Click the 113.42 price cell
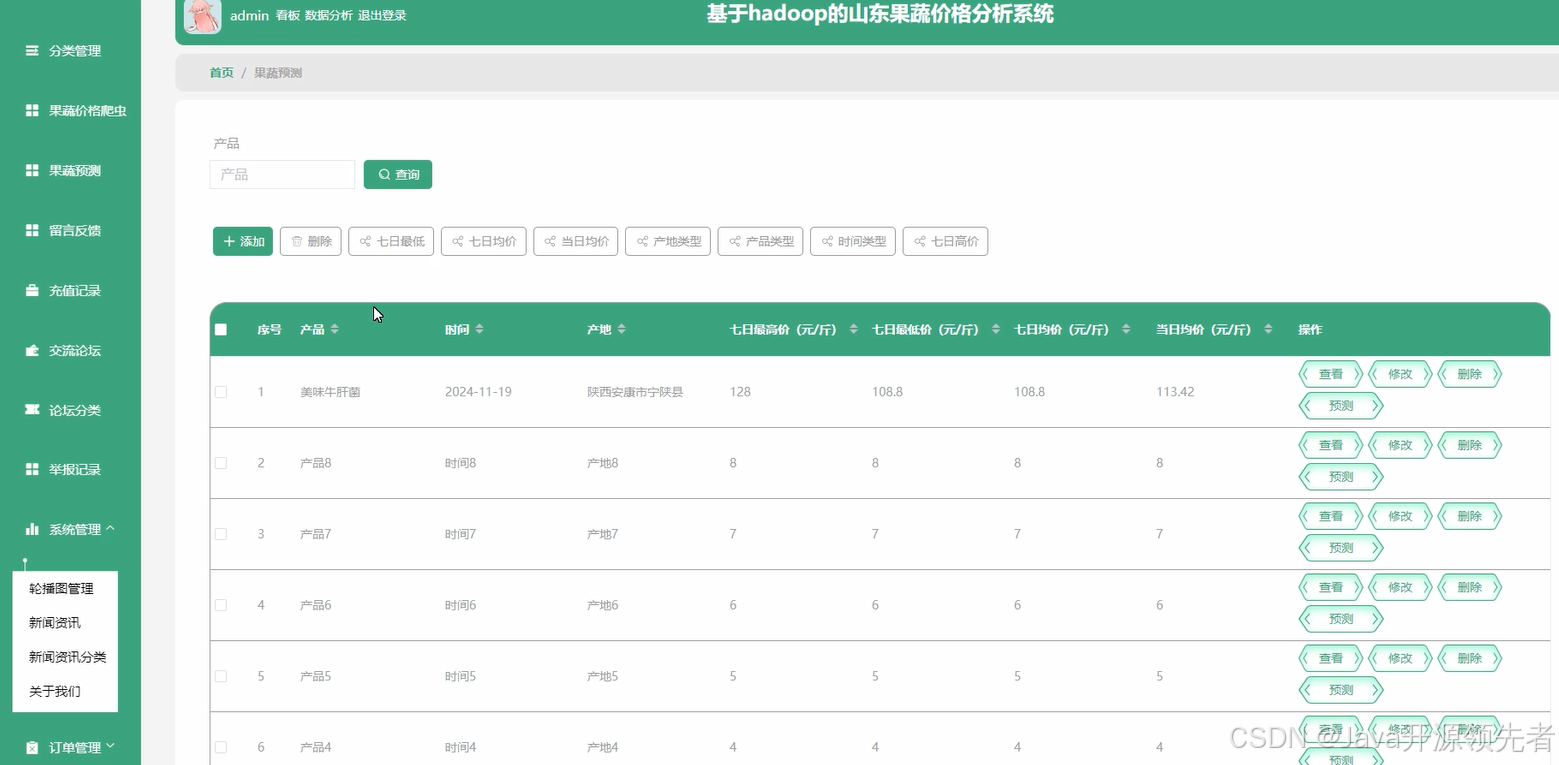 [1175, 392]
